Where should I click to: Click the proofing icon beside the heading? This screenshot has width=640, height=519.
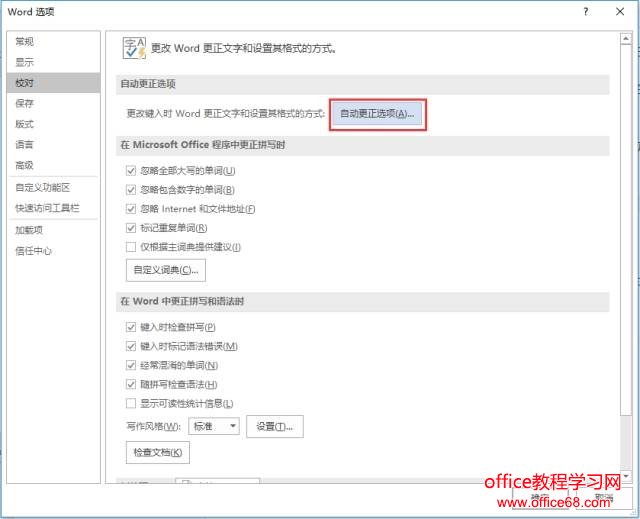(134, 48)
